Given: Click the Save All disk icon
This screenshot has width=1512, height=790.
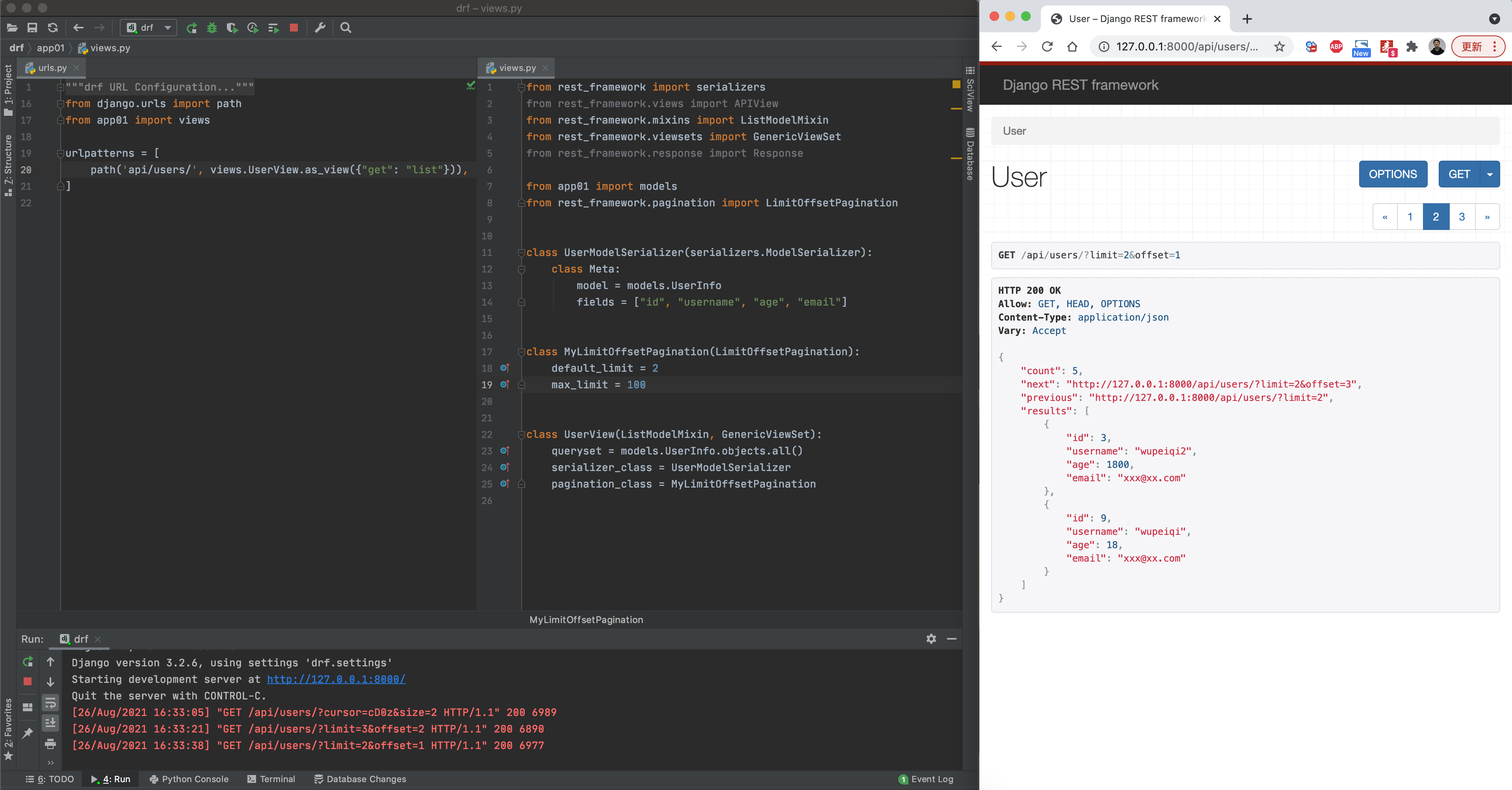Looking at the screenshot, I should pyautogui.click(x=32, y=28).
